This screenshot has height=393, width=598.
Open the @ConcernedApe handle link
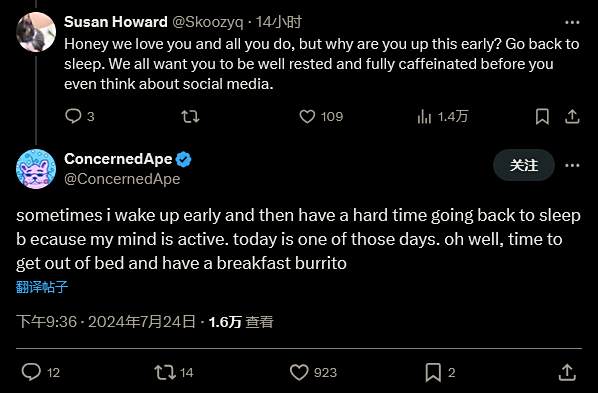(x=122, y=179)
